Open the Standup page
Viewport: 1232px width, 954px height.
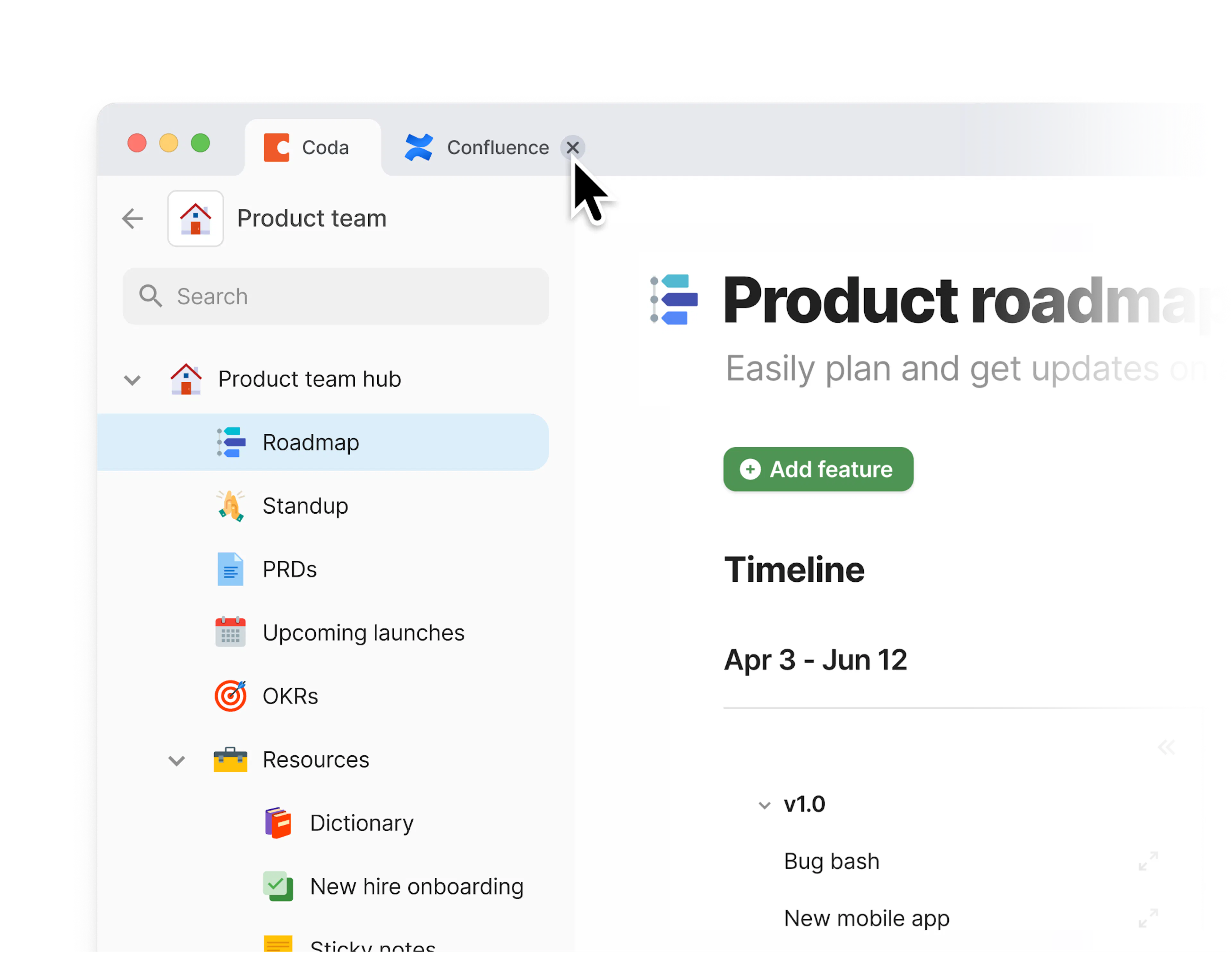coord(305,506)
